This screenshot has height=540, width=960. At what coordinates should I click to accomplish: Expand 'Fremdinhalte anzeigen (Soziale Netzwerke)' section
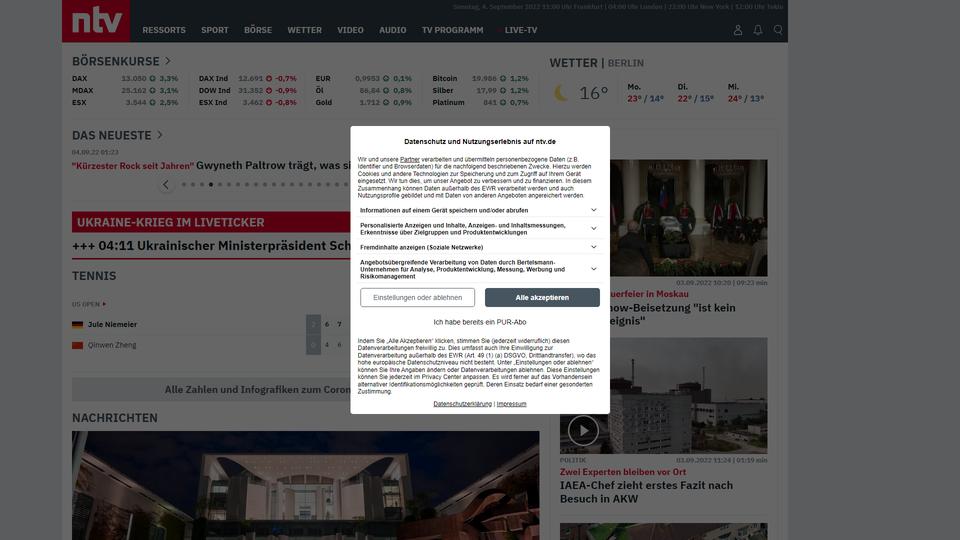click(x=479, y=247)
